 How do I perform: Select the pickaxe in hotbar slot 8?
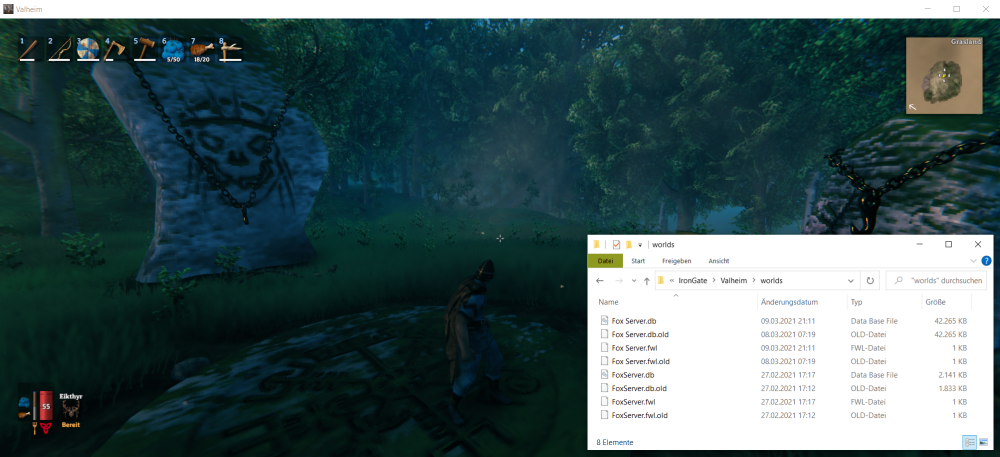[230, 48]
